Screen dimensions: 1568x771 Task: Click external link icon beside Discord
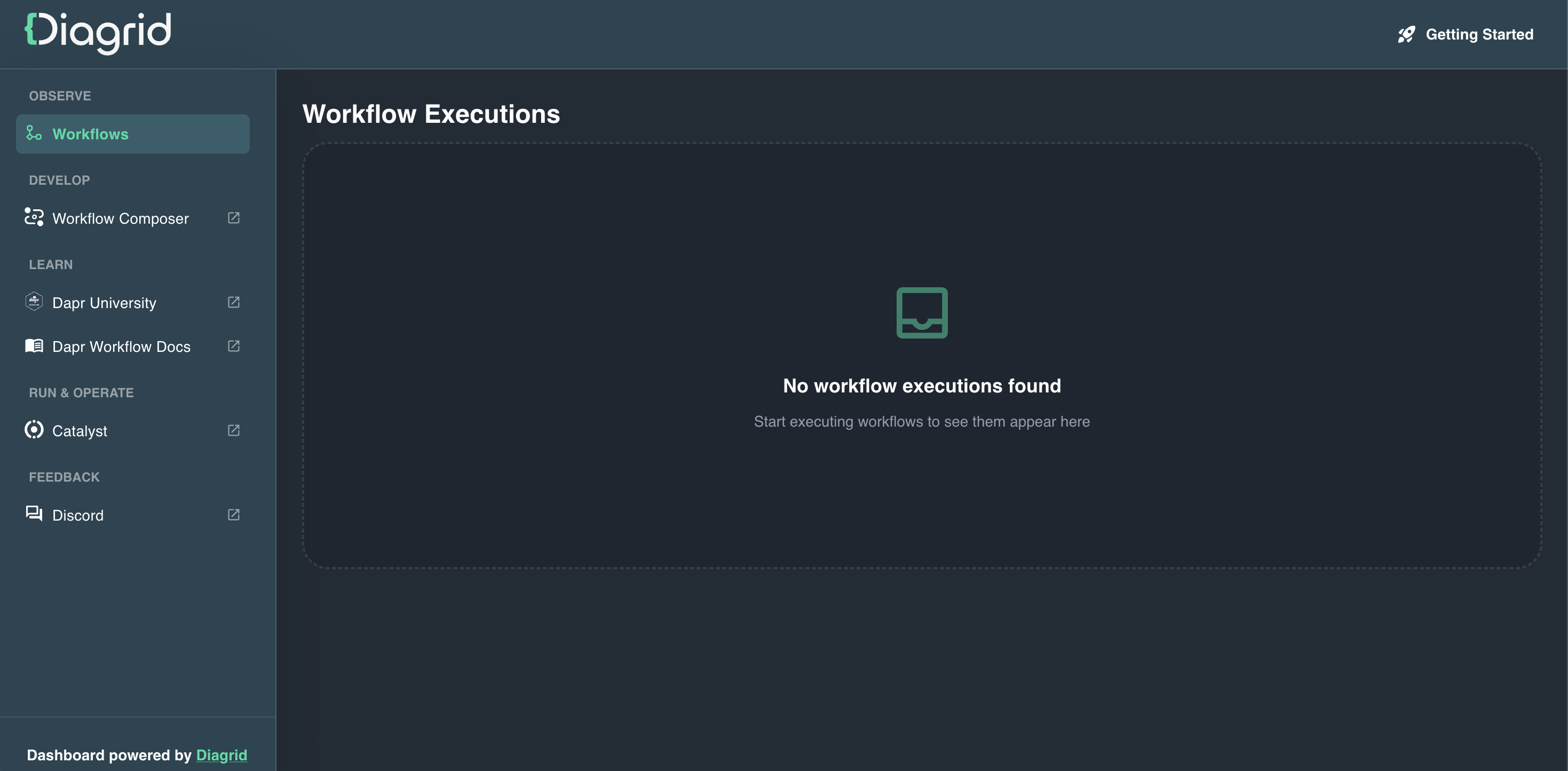[x=234, y=515]
